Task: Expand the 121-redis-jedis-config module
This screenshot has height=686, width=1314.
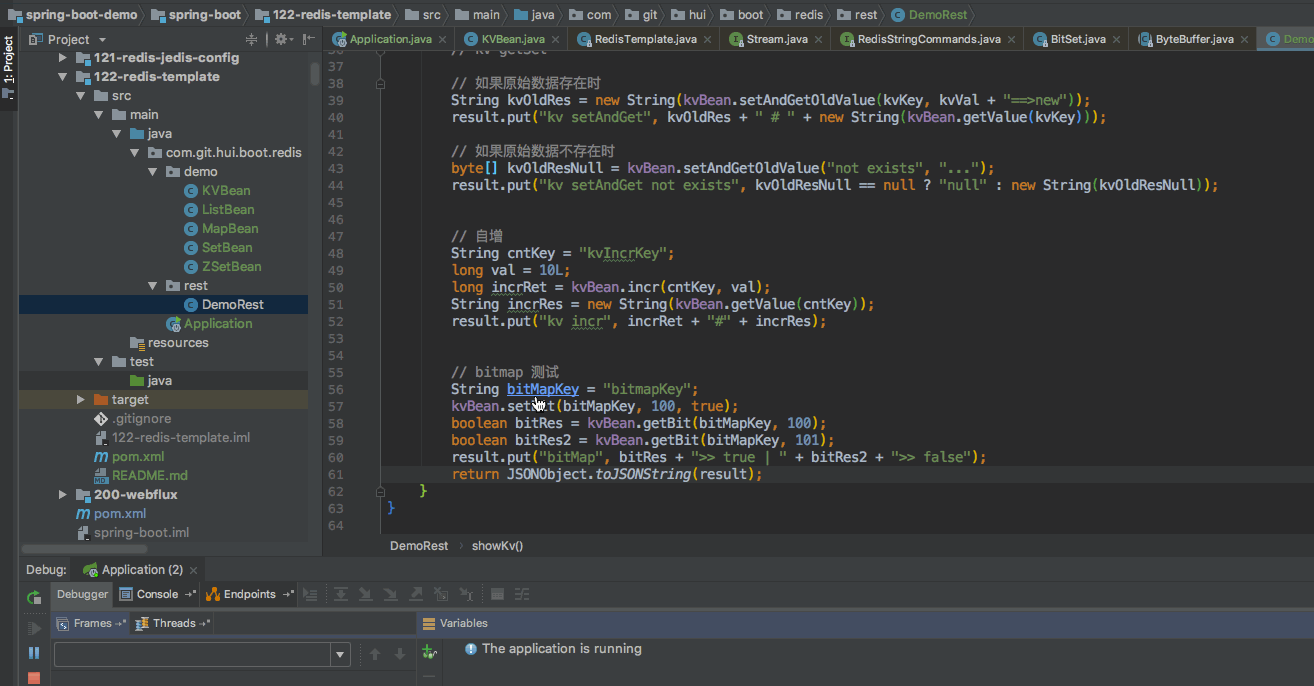Action: (64, 58)
